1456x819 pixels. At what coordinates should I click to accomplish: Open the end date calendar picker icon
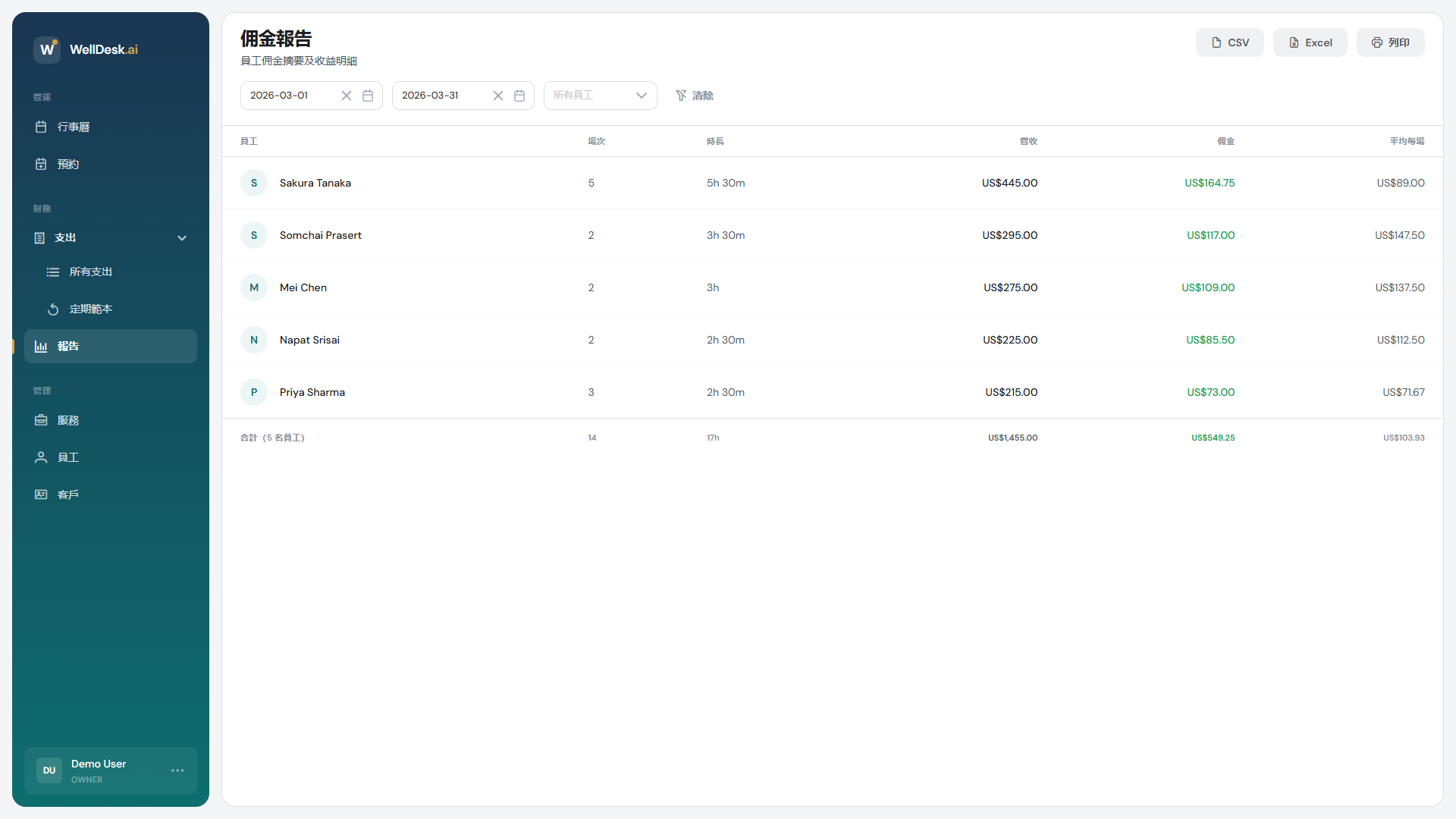[519, 96]
